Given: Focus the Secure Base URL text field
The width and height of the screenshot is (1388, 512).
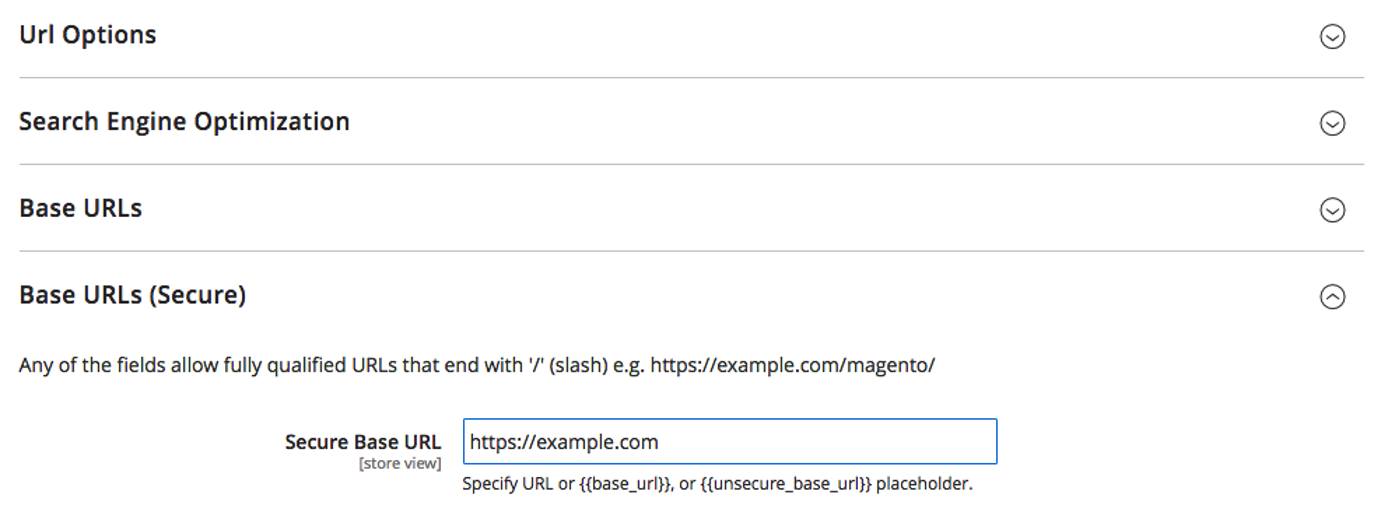Looking at the screenshot, I should point(729,442).
